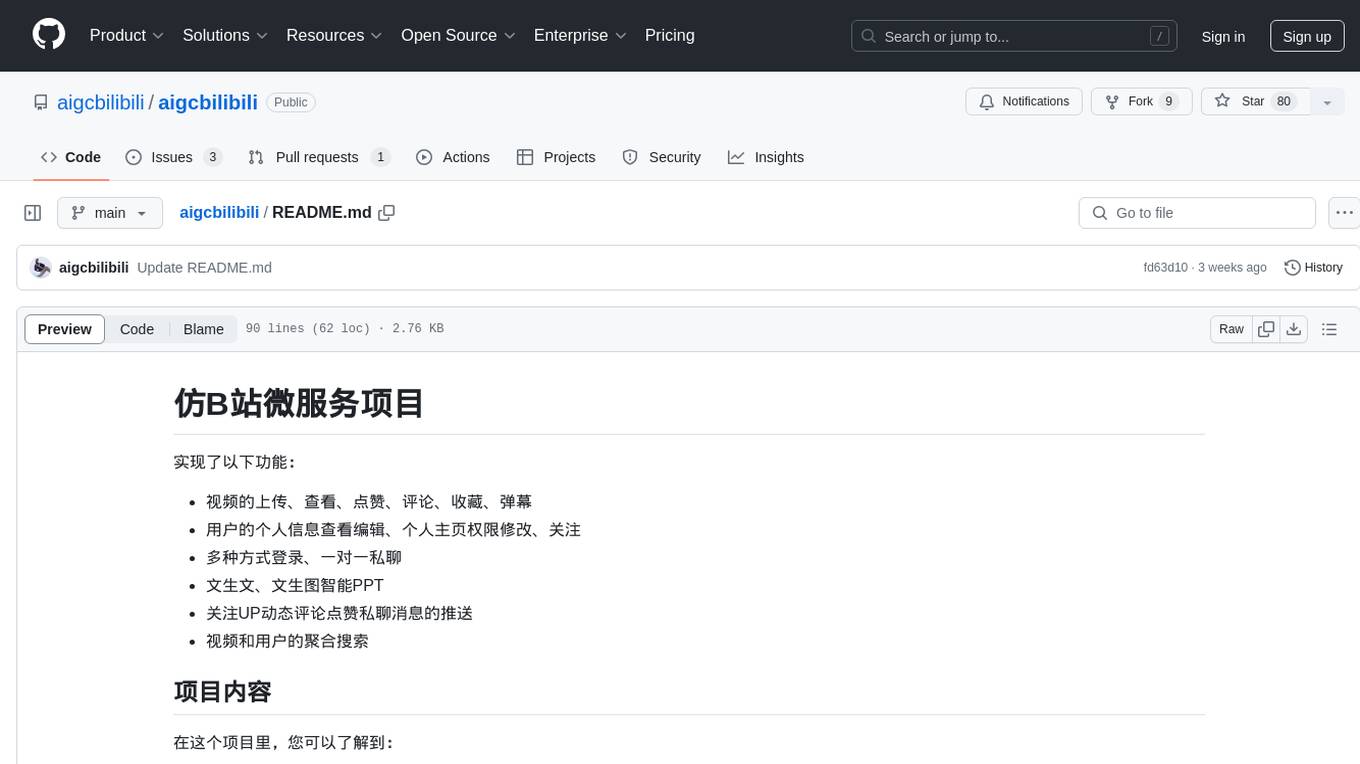Expand the file tree side panel

(33, 213)
